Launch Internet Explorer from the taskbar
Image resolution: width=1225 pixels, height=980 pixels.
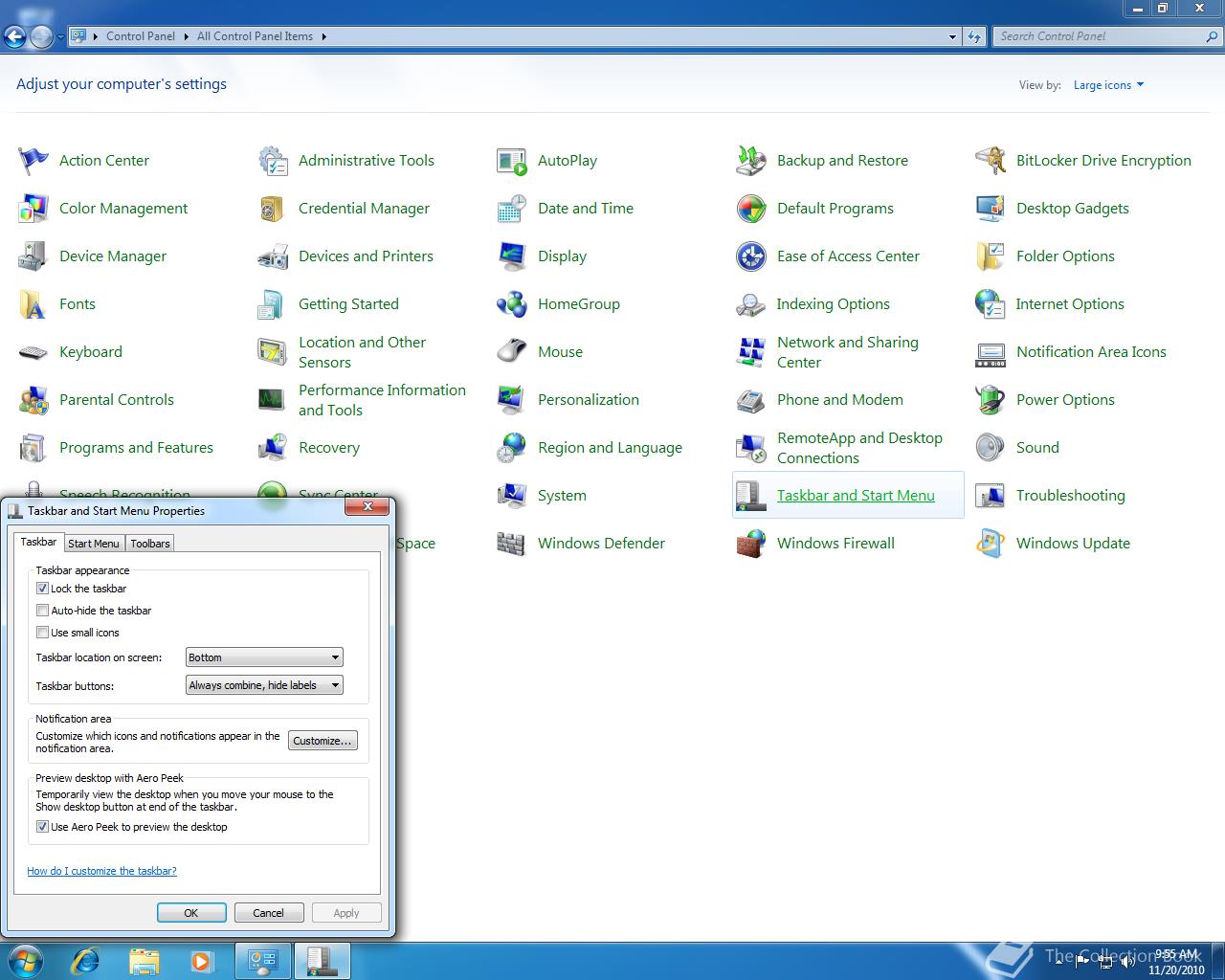[x=86, y=961]
